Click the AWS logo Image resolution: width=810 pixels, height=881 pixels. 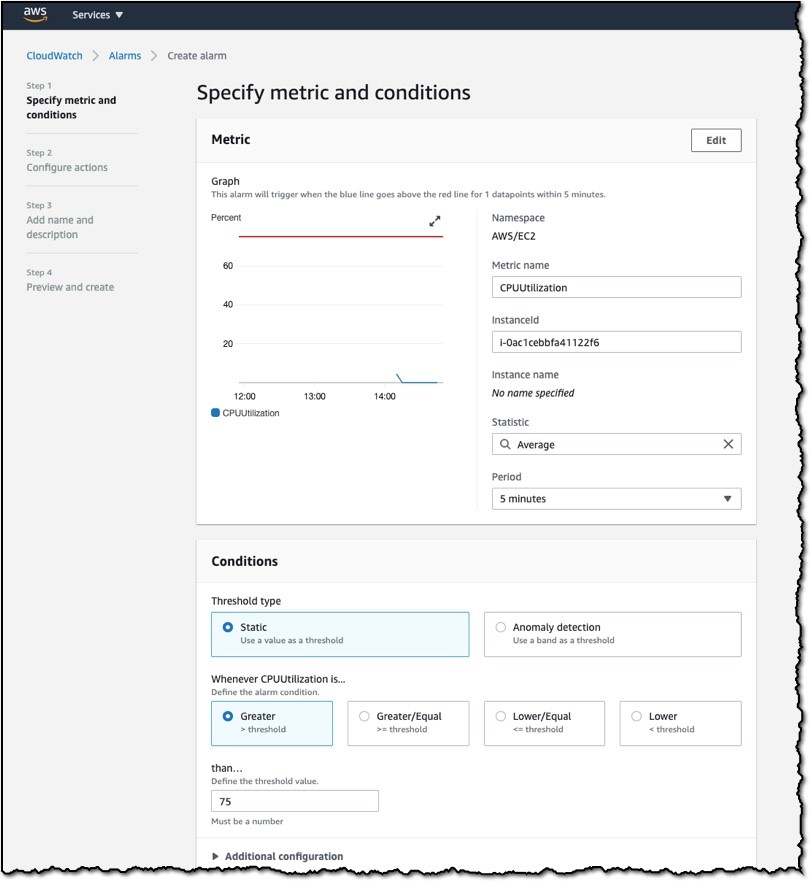pos(35,14)
